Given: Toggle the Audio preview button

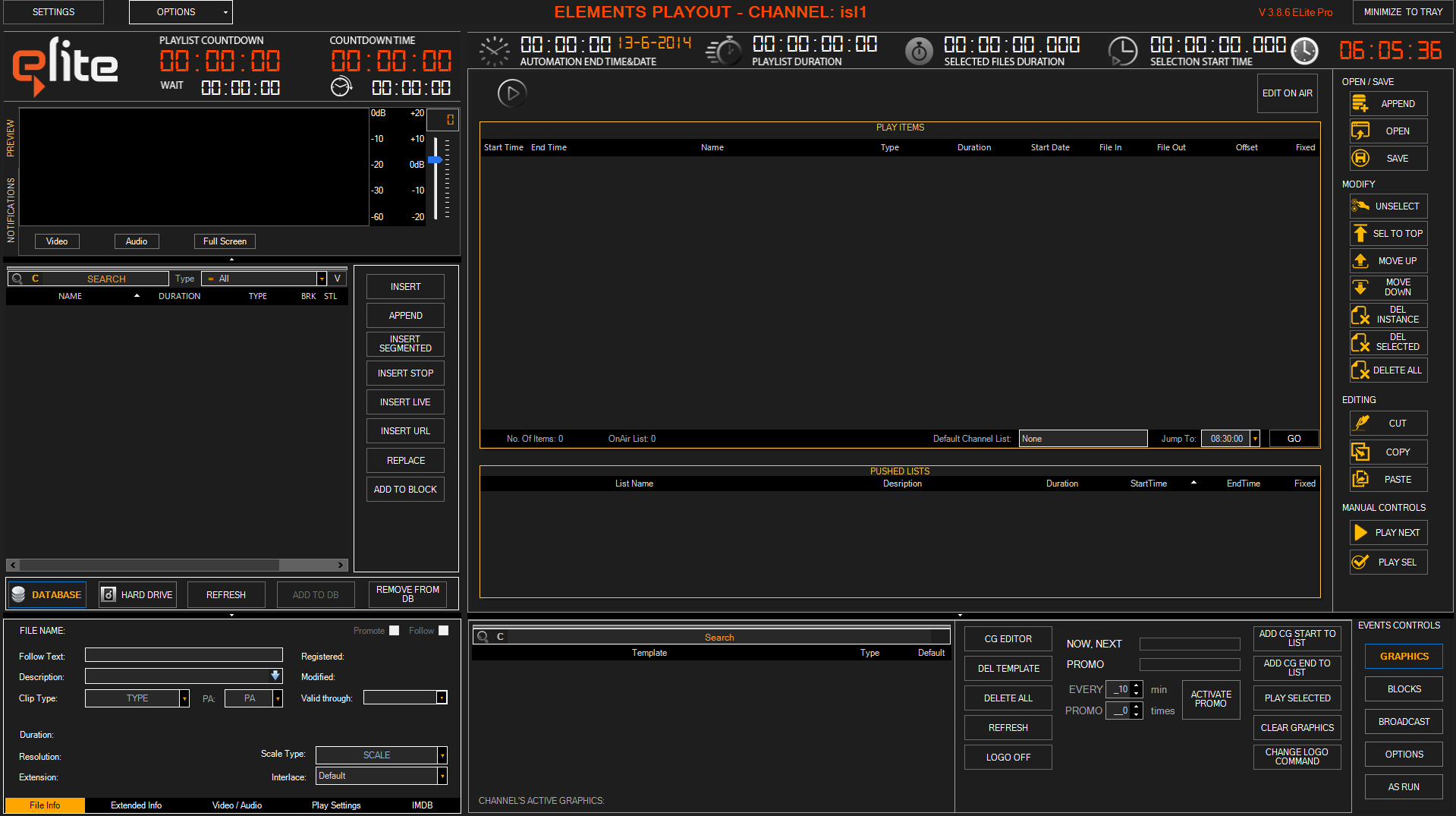Looking at the screenshot, I should [137, 241].
